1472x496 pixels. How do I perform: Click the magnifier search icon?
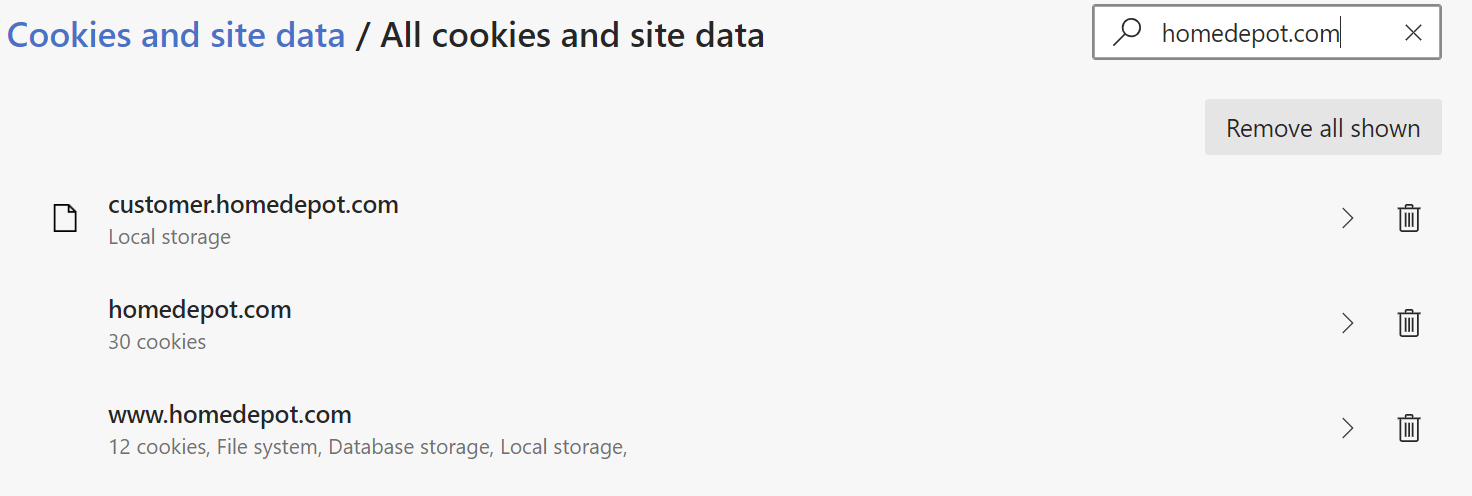click(x=1127, y=33)
